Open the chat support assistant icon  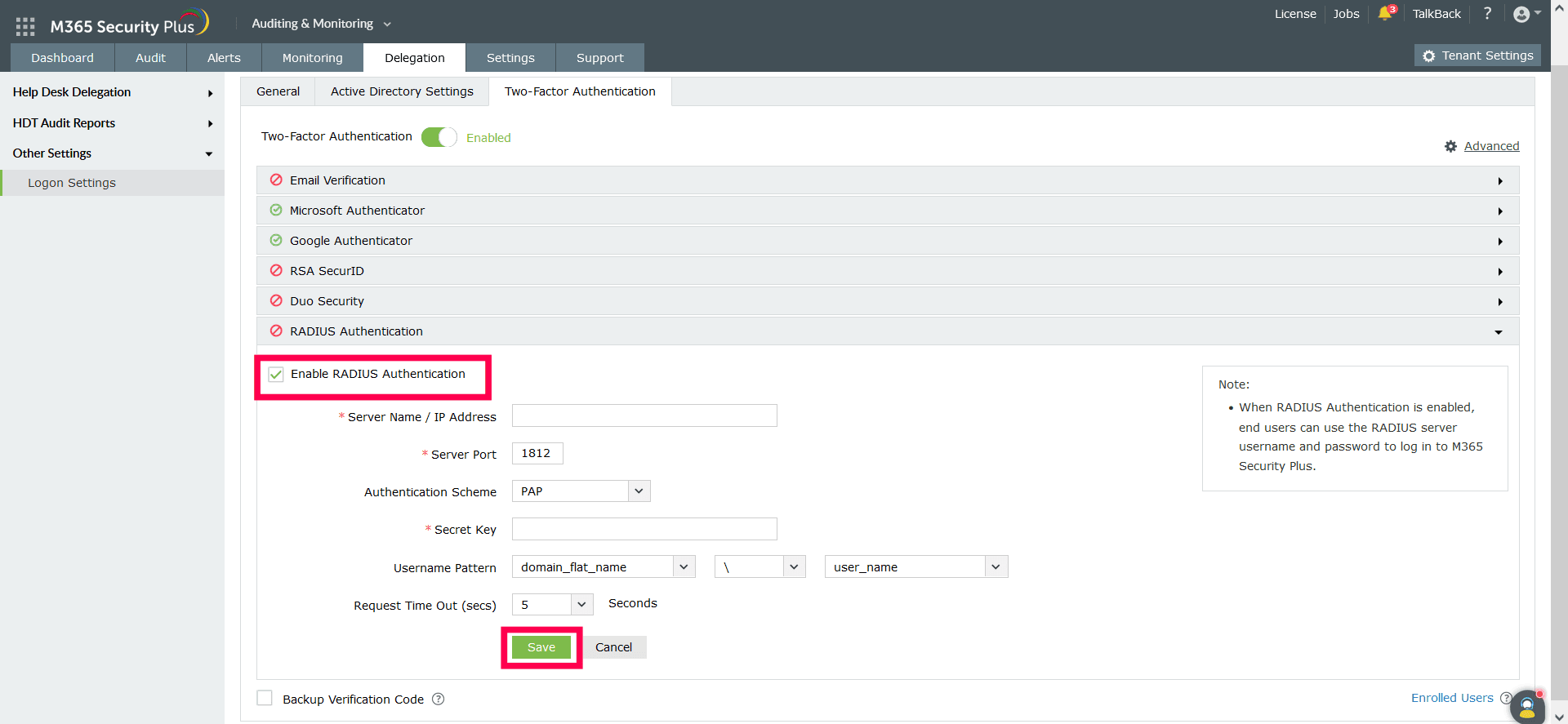(1527, 707)
